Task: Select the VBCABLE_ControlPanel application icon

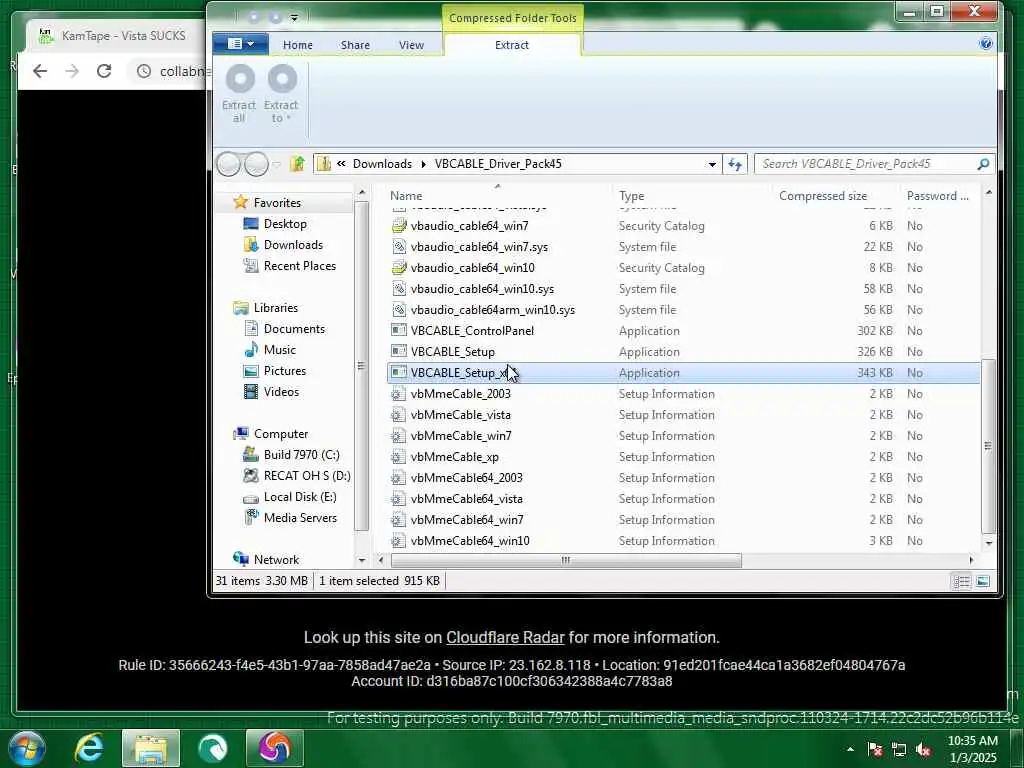Action: (x=398, y=330)
